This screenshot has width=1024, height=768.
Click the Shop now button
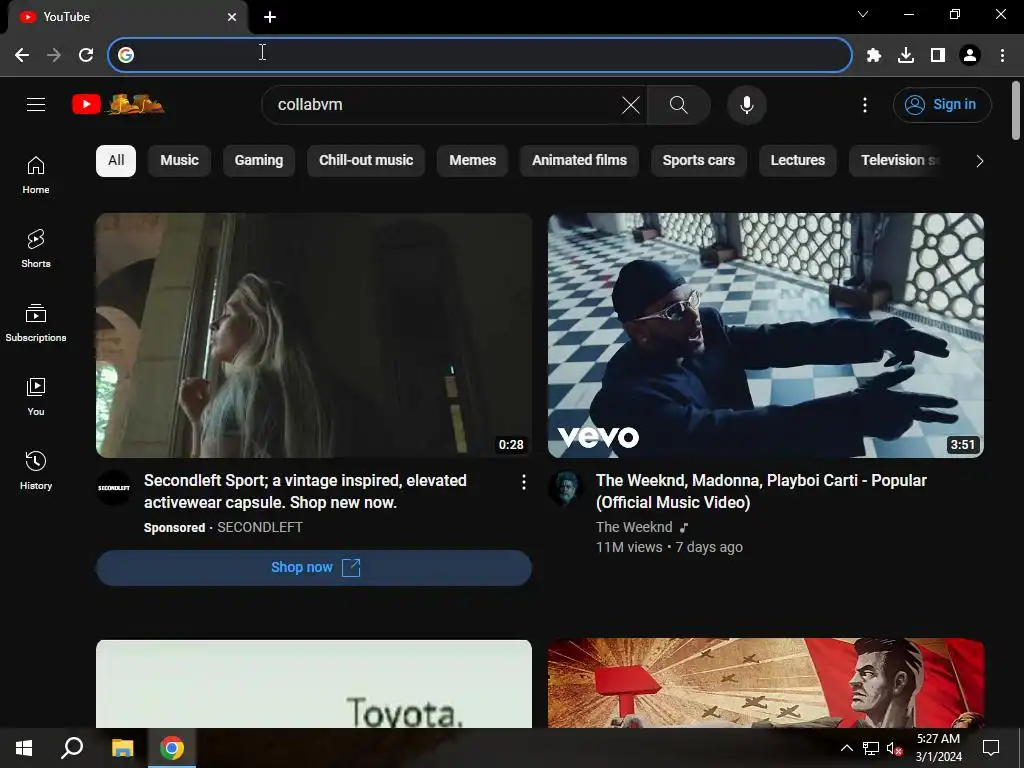coord(314,568)
